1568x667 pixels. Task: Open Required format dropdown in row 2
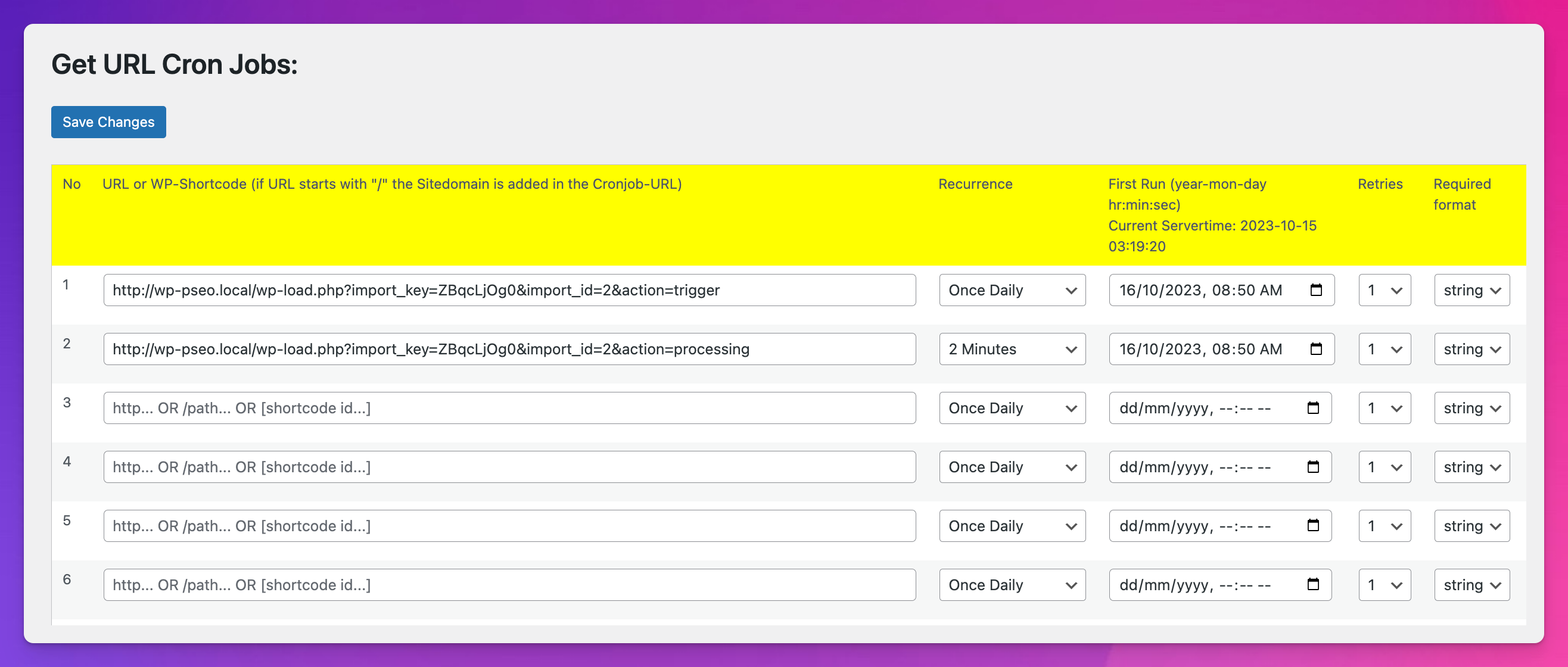click(x=1472, y=350)
